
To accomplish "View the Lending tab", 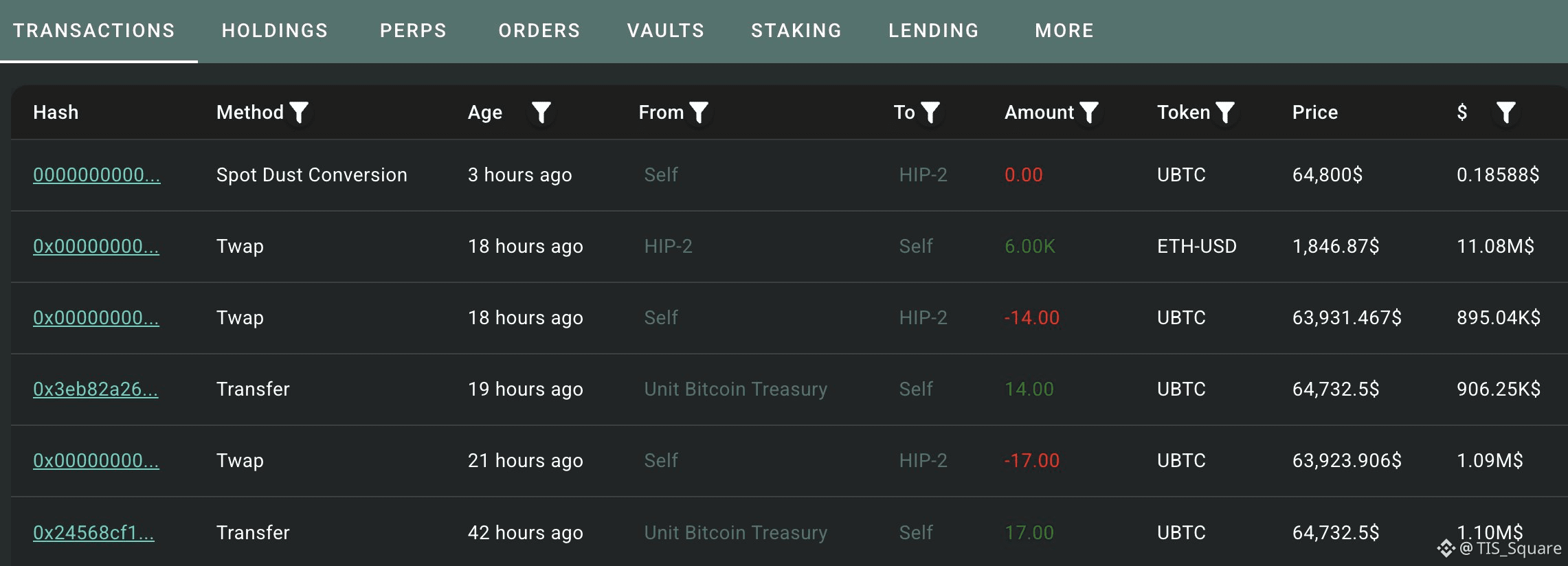I will (934, 31).
